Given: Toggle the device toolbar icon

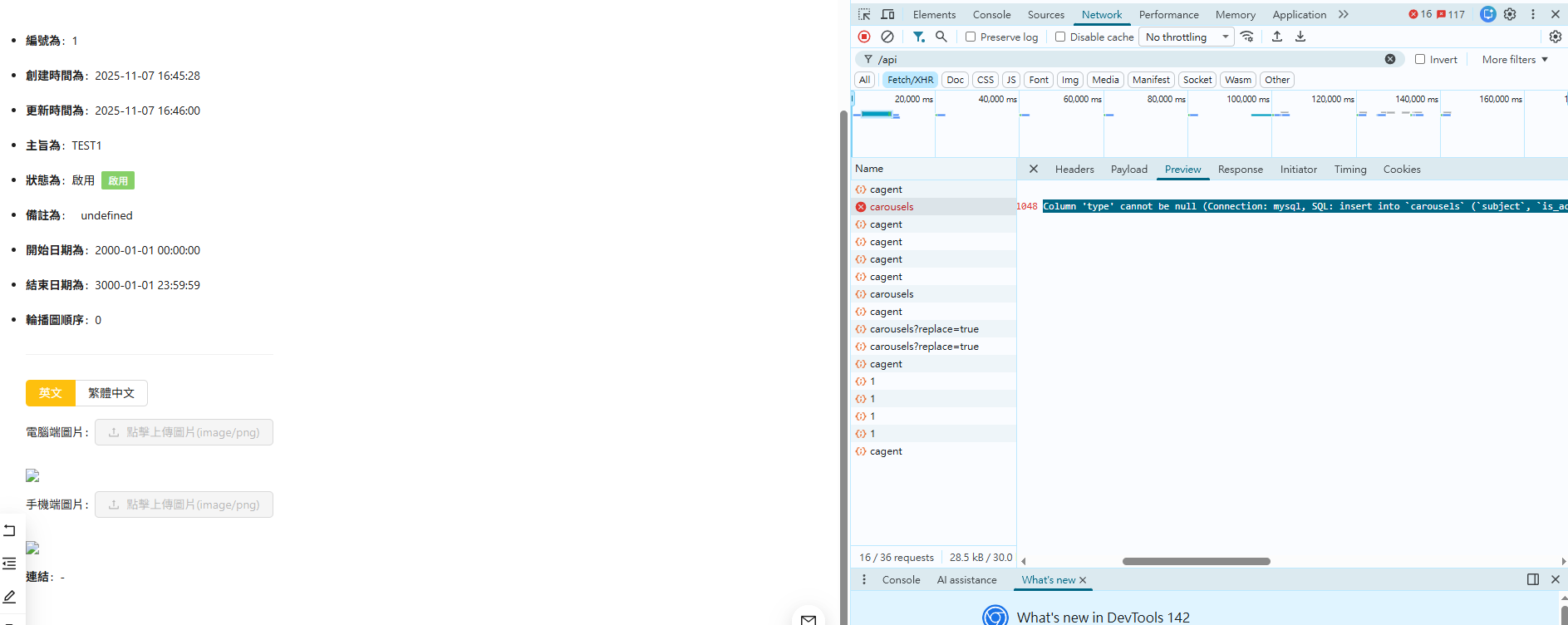Looking at the screenshot, I should (887, 14).
